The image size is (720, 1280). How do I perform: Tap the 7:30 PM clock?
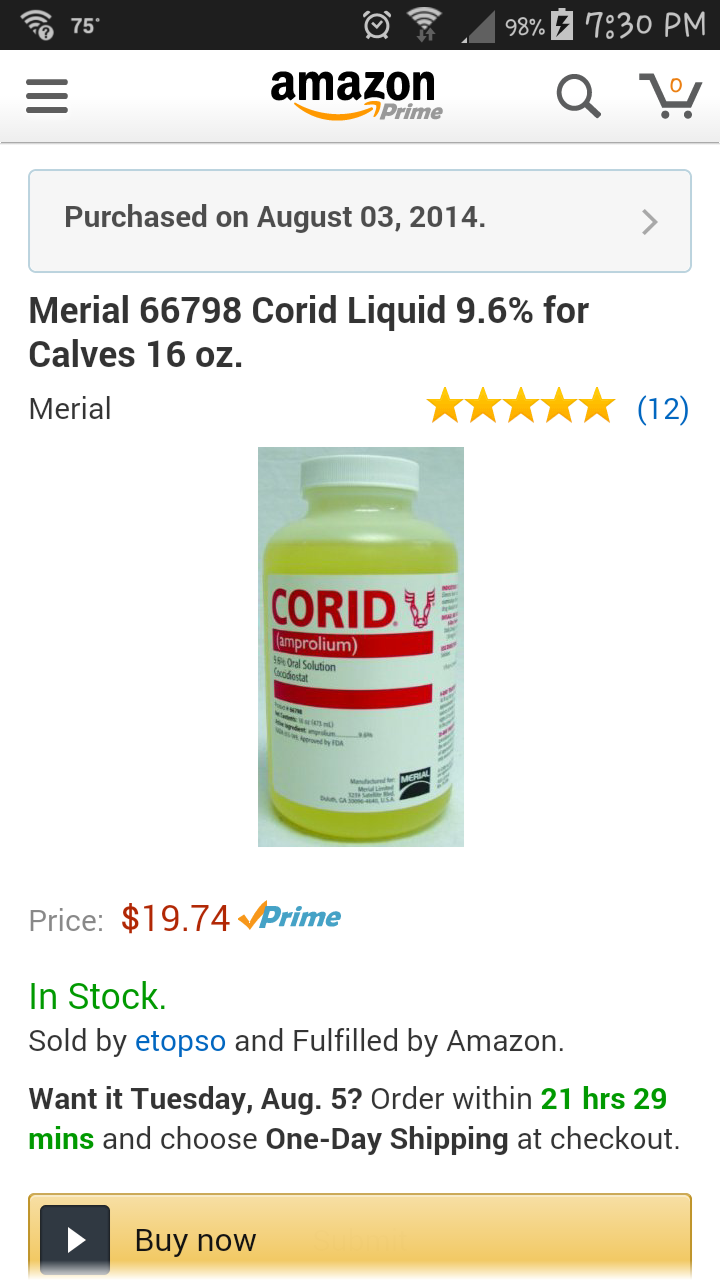click(645, 25)
